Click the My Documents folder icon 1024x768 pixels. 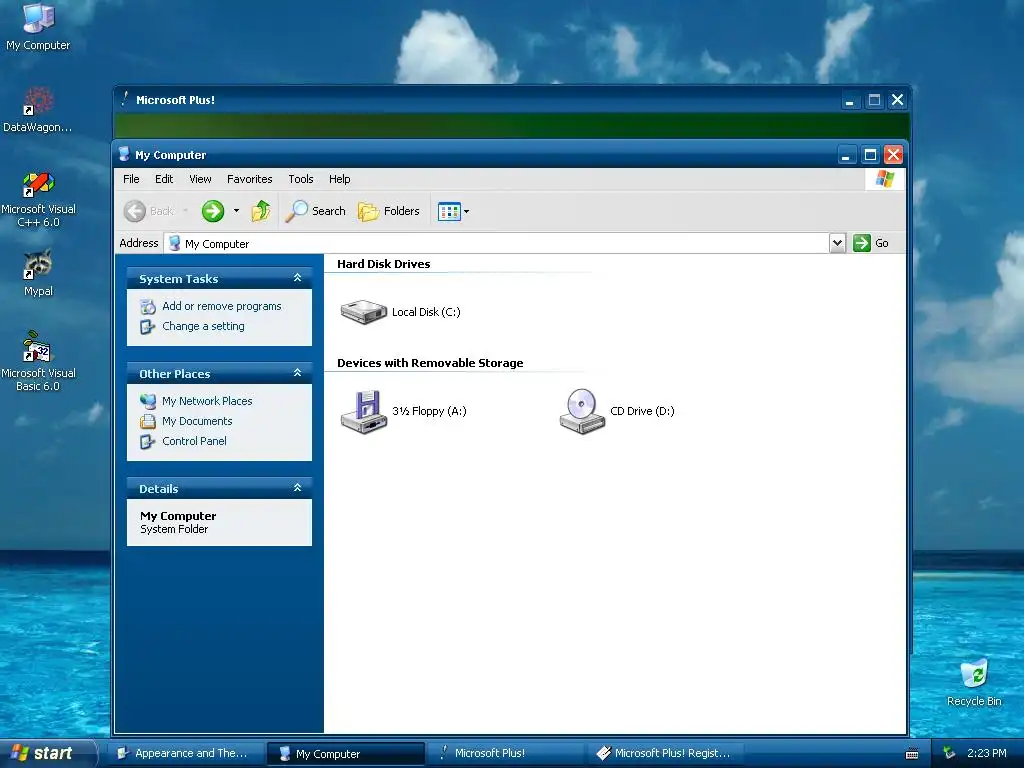(x=148, y=421)
